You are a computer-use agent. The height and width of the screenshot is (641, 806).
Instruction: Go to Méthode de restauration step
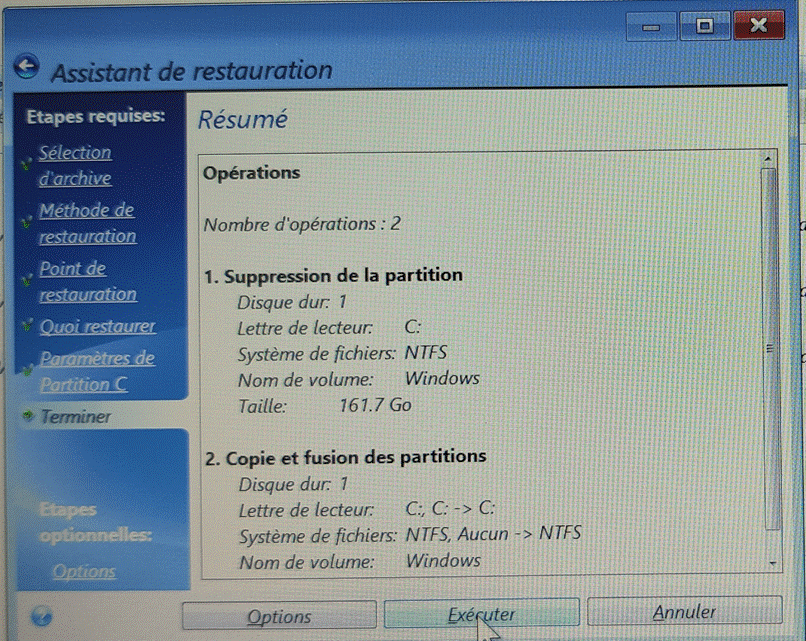(87, 223)
